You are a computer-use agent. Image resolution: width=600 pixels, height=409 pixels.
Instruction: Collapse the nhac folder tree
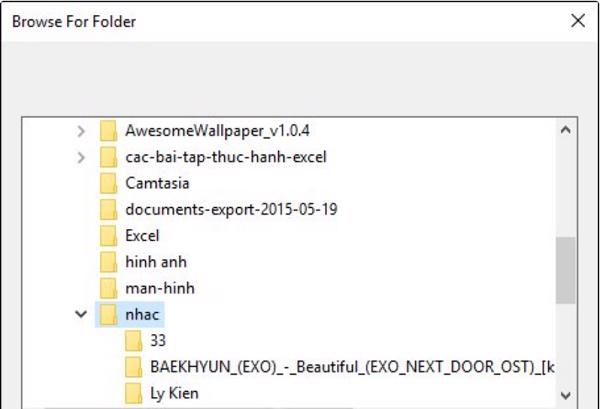81,315
